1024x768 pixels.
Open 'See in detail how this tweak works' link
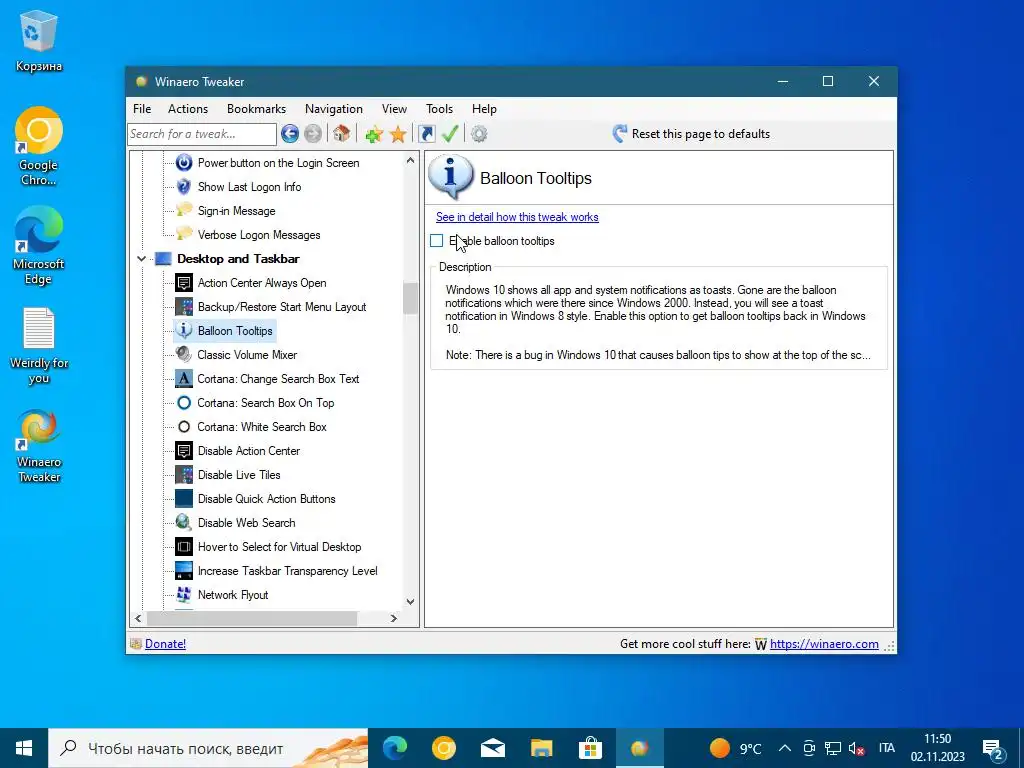tap(517, 217)
